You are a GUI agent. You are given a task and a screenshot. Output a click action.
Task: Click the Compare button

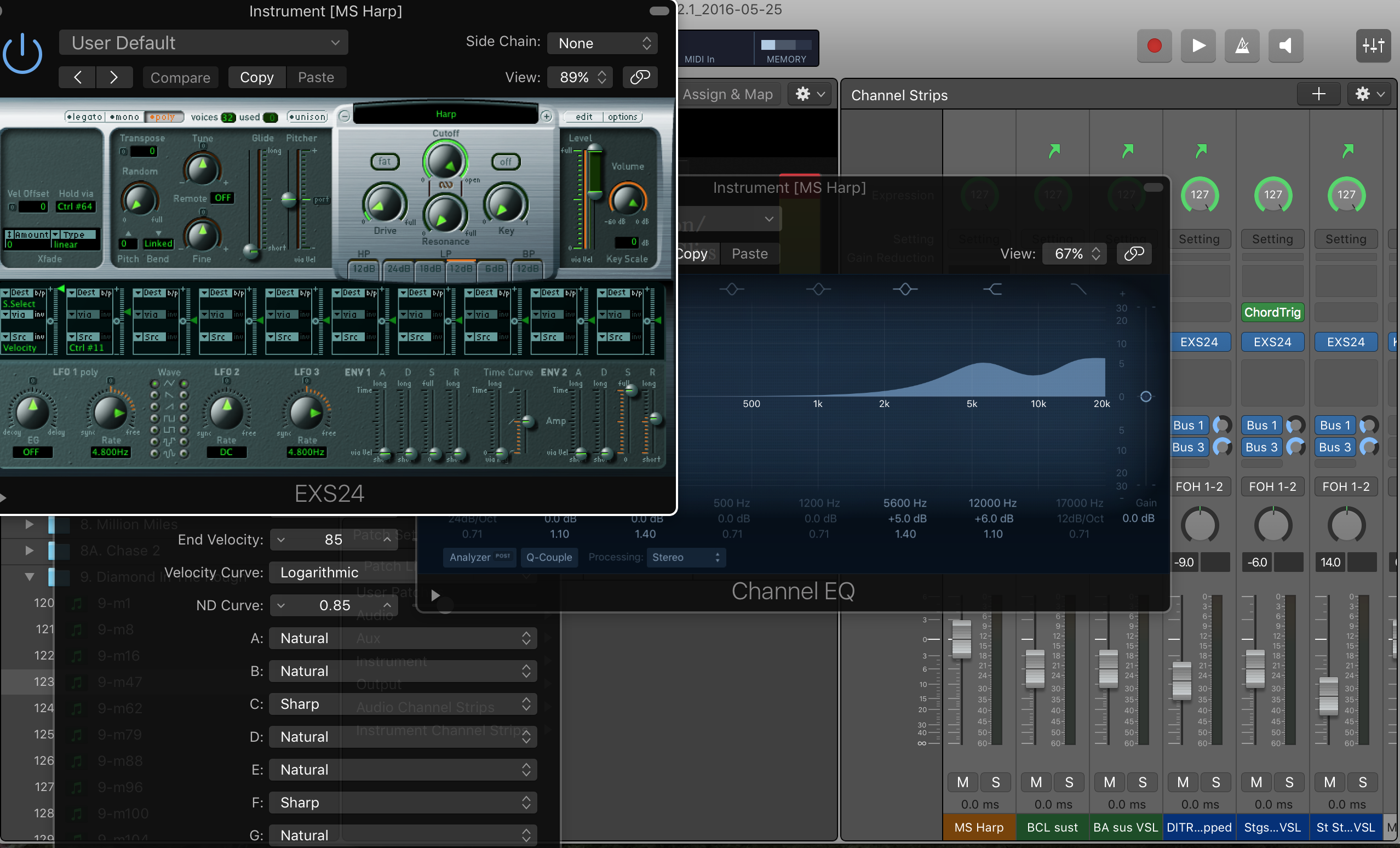click(x=180, y=77)
